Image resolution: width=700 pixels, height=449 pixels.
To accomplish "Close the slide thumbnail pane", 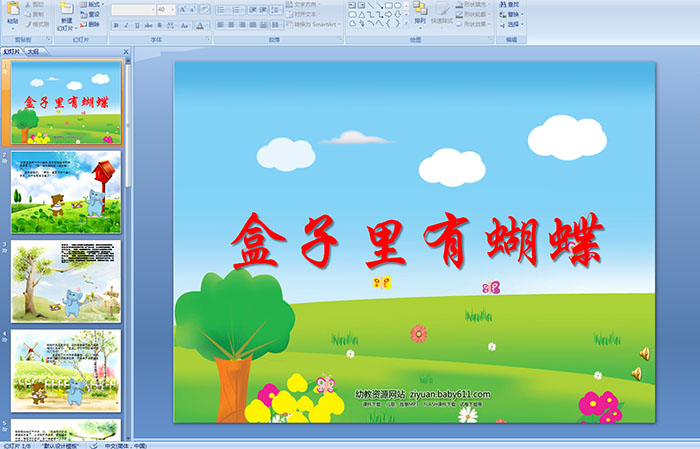I will 126,50.
